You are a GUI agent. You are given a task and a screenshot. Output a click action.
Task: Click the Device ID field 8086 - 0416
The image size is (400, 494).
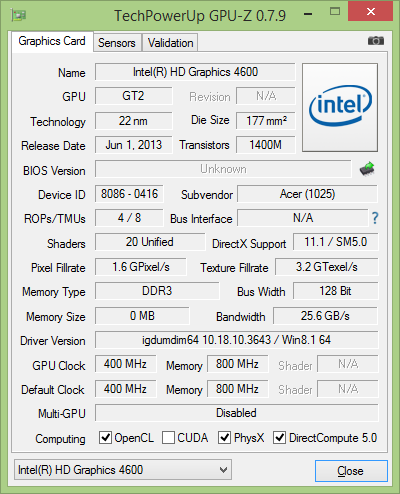tap(129, 194)
